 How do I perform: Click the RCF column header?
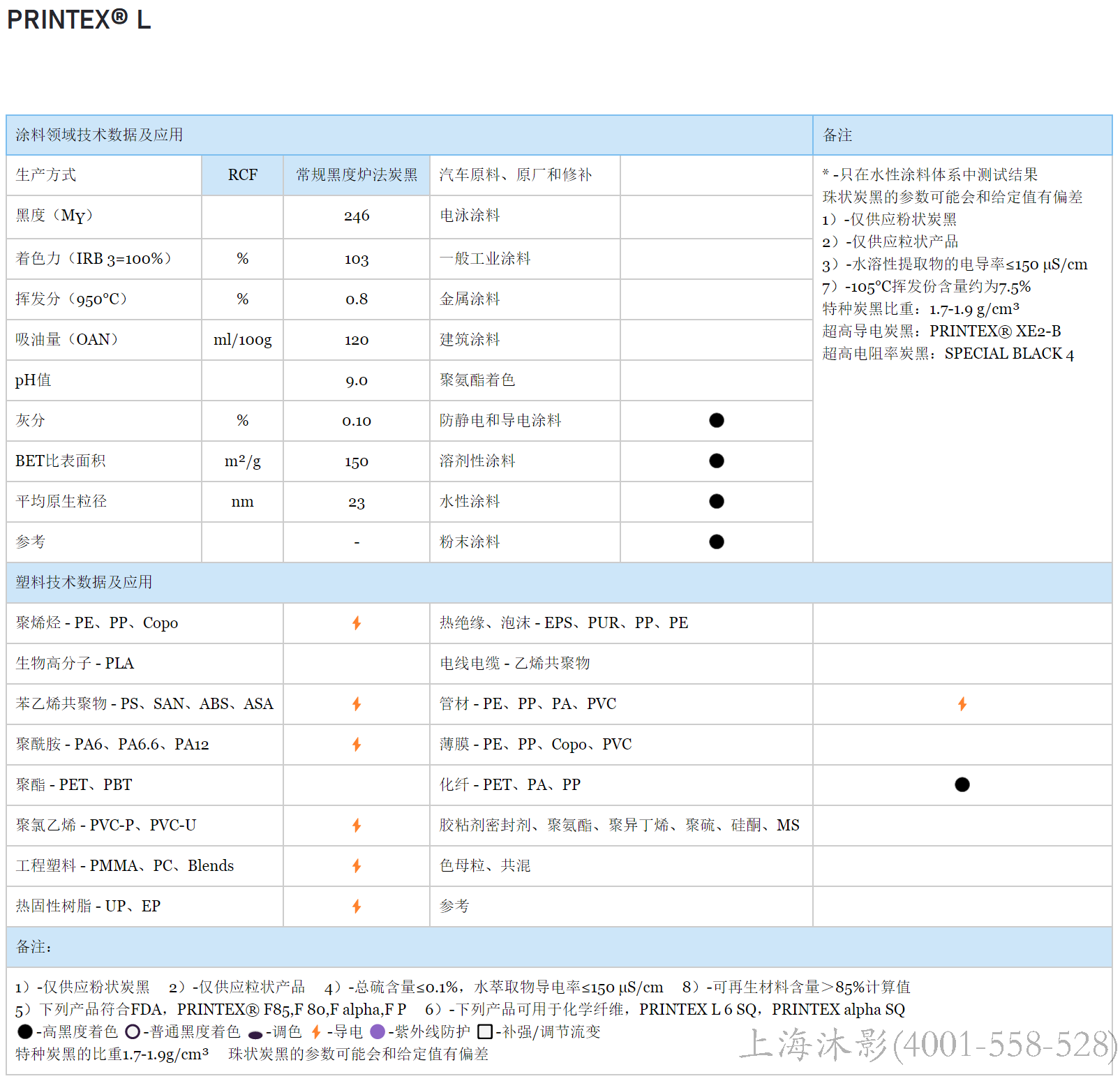pos(241,175)
